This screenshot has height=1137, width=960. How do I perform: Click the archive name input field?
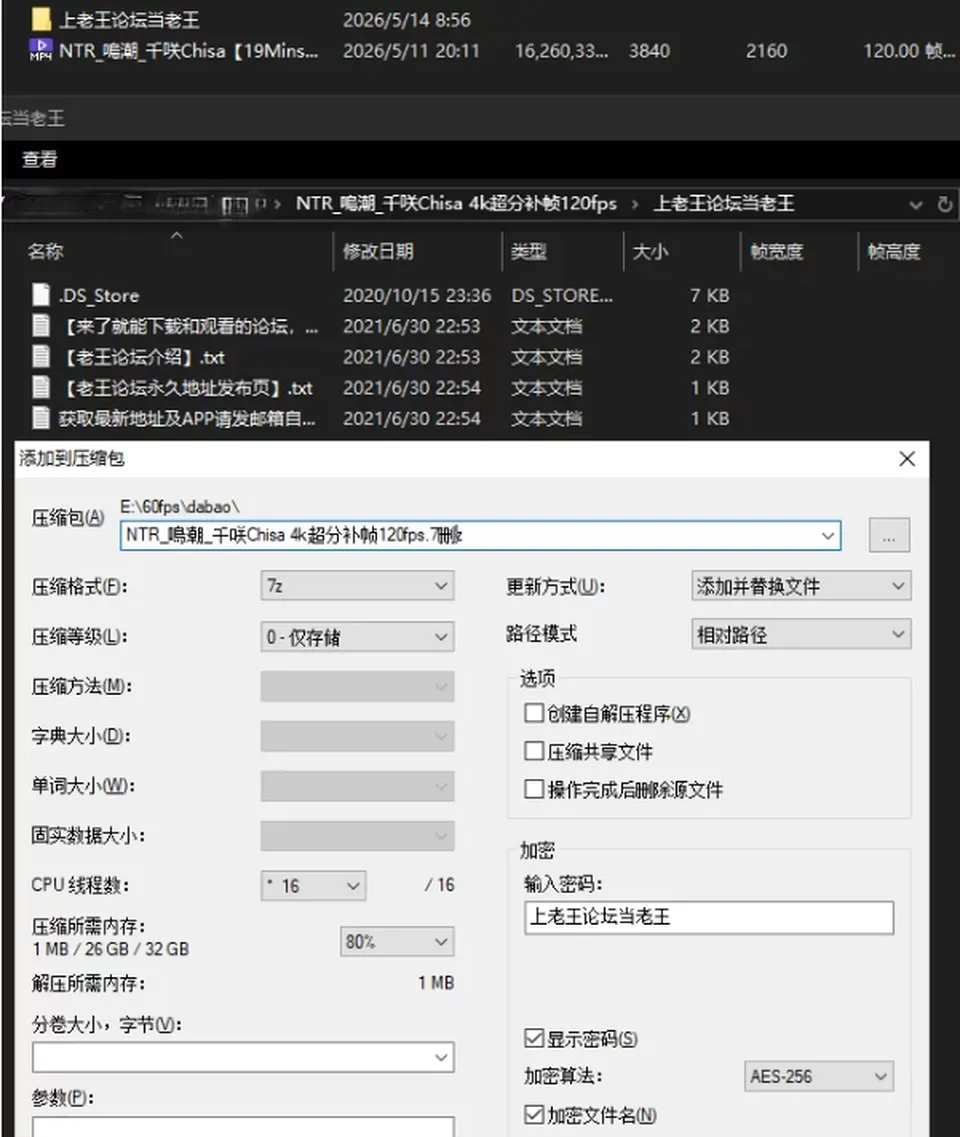click(x=480, y=535)
